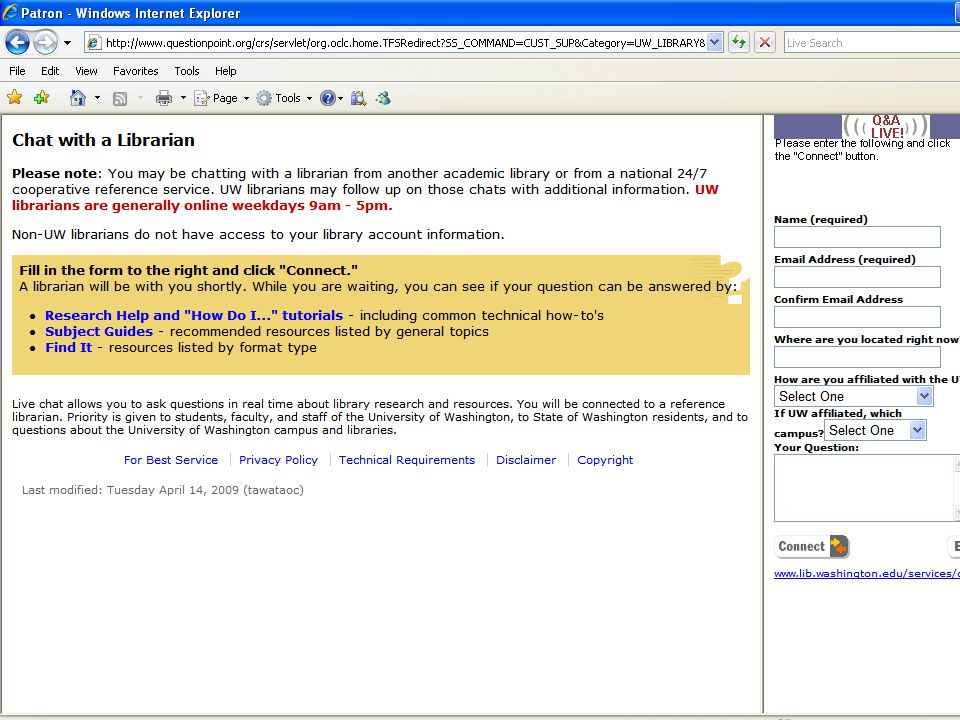
Task: Open the www.lib.washington.edu/services link
Action: point(867,574)
